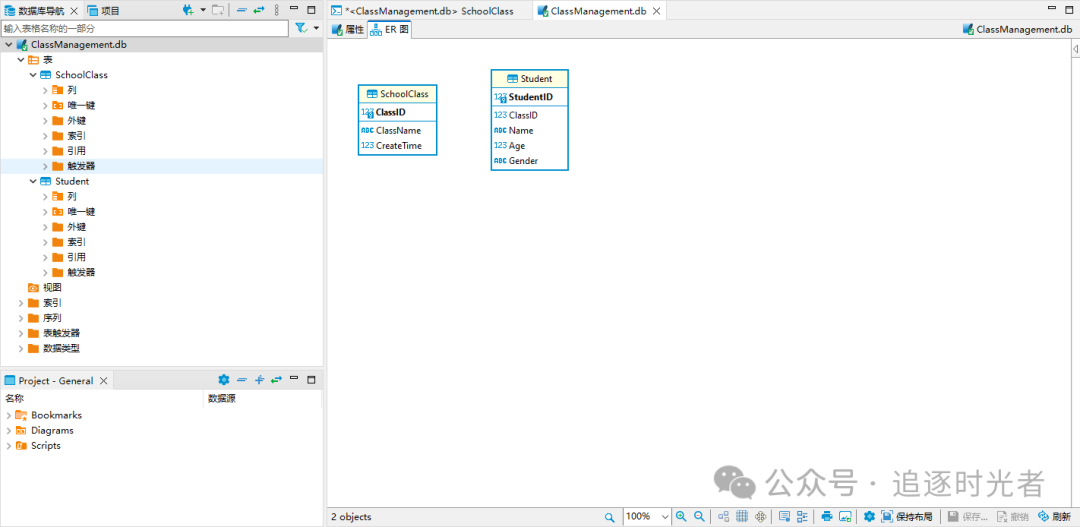Click the ER diagram zoom out magnifier
1080x527 pixels.
click(x=699, y=516)
